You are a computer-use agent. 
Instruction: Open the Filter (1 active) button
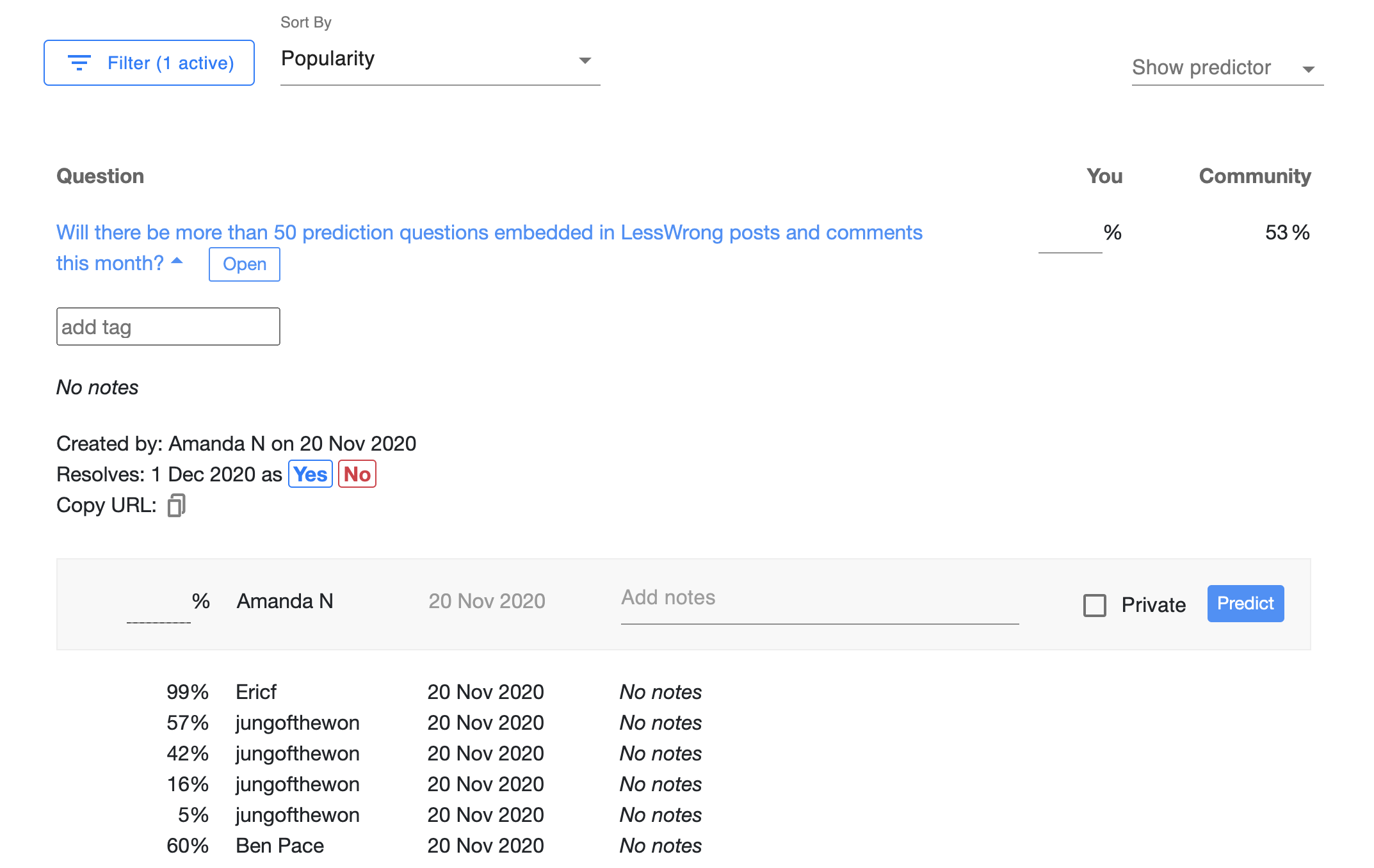[149, 63]
